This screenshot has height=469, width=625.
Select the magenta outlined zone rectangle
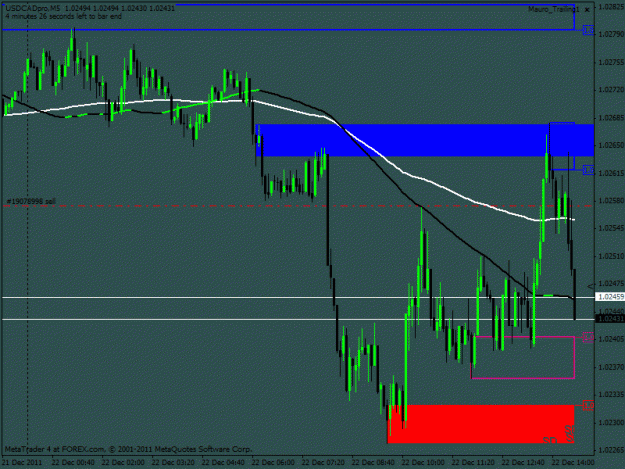[523, 357]
